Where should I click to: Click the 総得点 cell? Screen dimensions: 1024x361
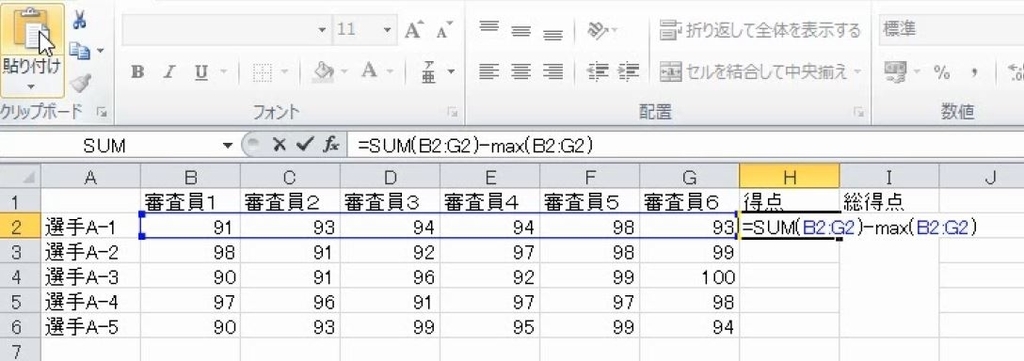pyautogui.click(x=889, y=202)
